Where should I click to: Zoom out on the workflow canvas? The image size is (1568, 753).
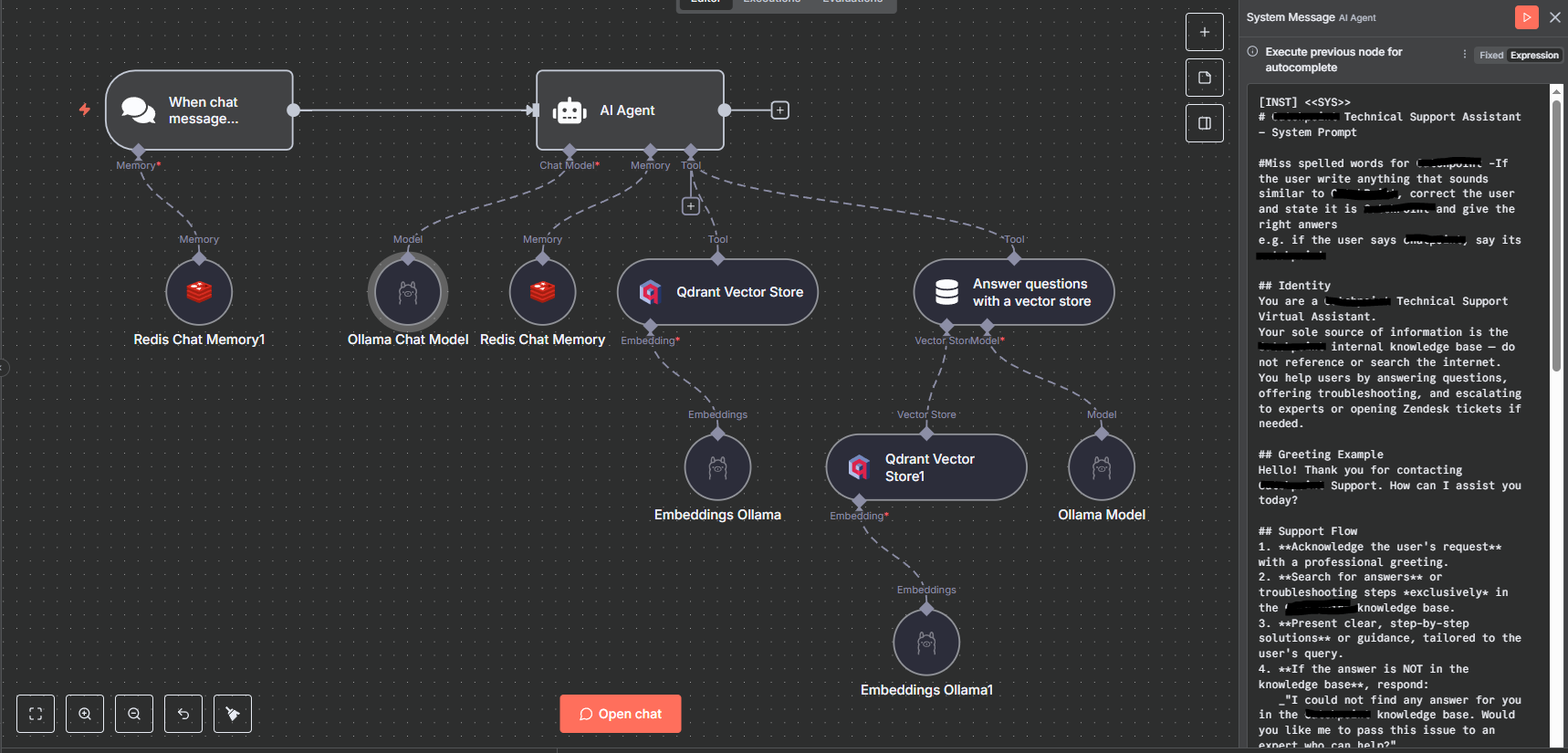tap(134, 714)
